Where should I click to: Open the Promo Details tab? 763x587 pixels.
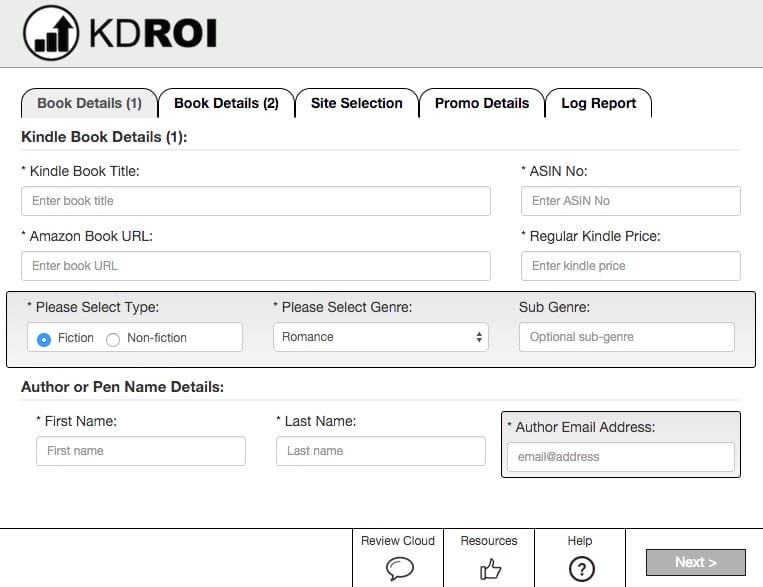point(482,103)
